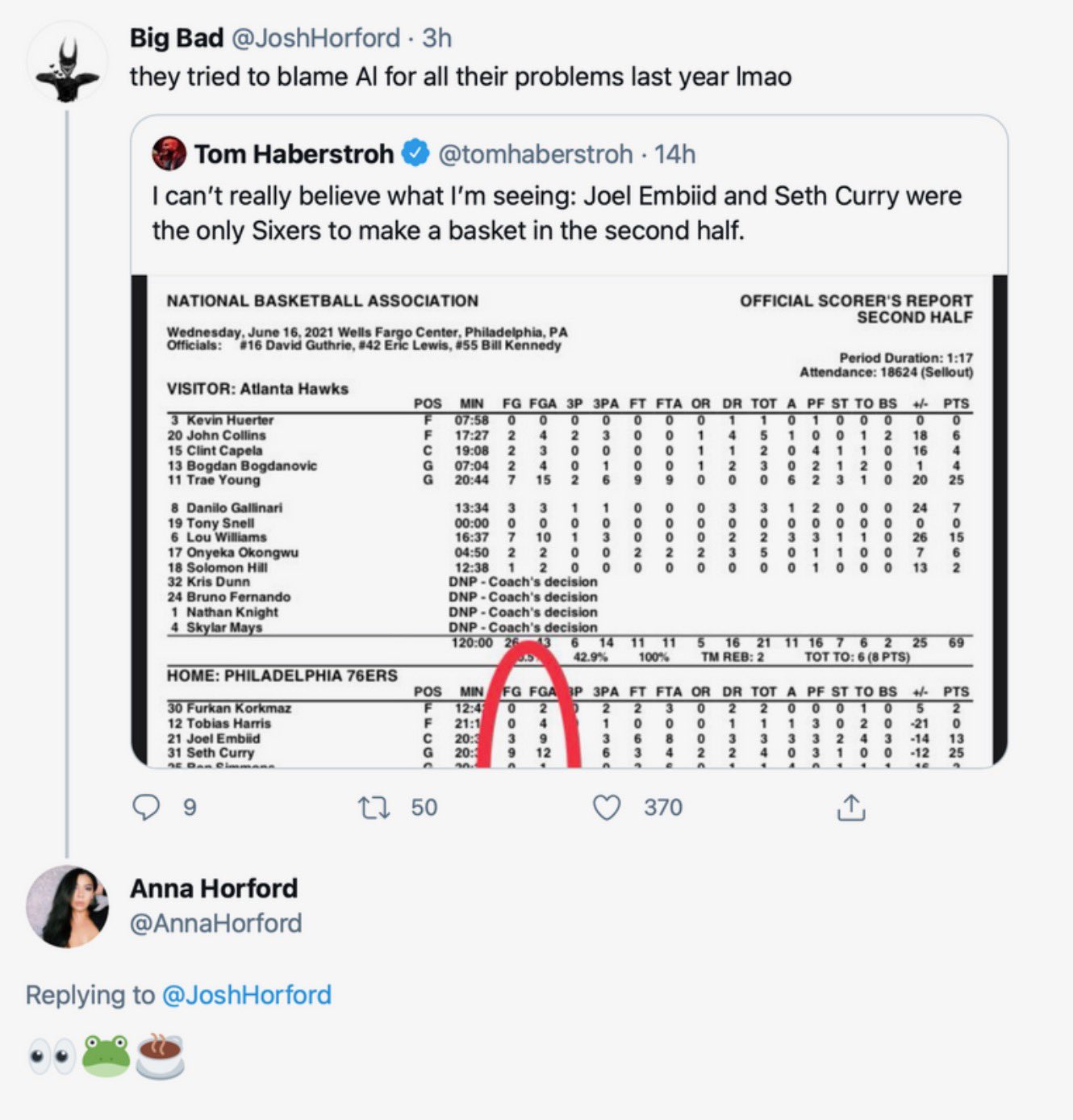The height and width of the screenshot is (1120, 1073).
Task: Click the share upload icon
Action: pos(851,807)
